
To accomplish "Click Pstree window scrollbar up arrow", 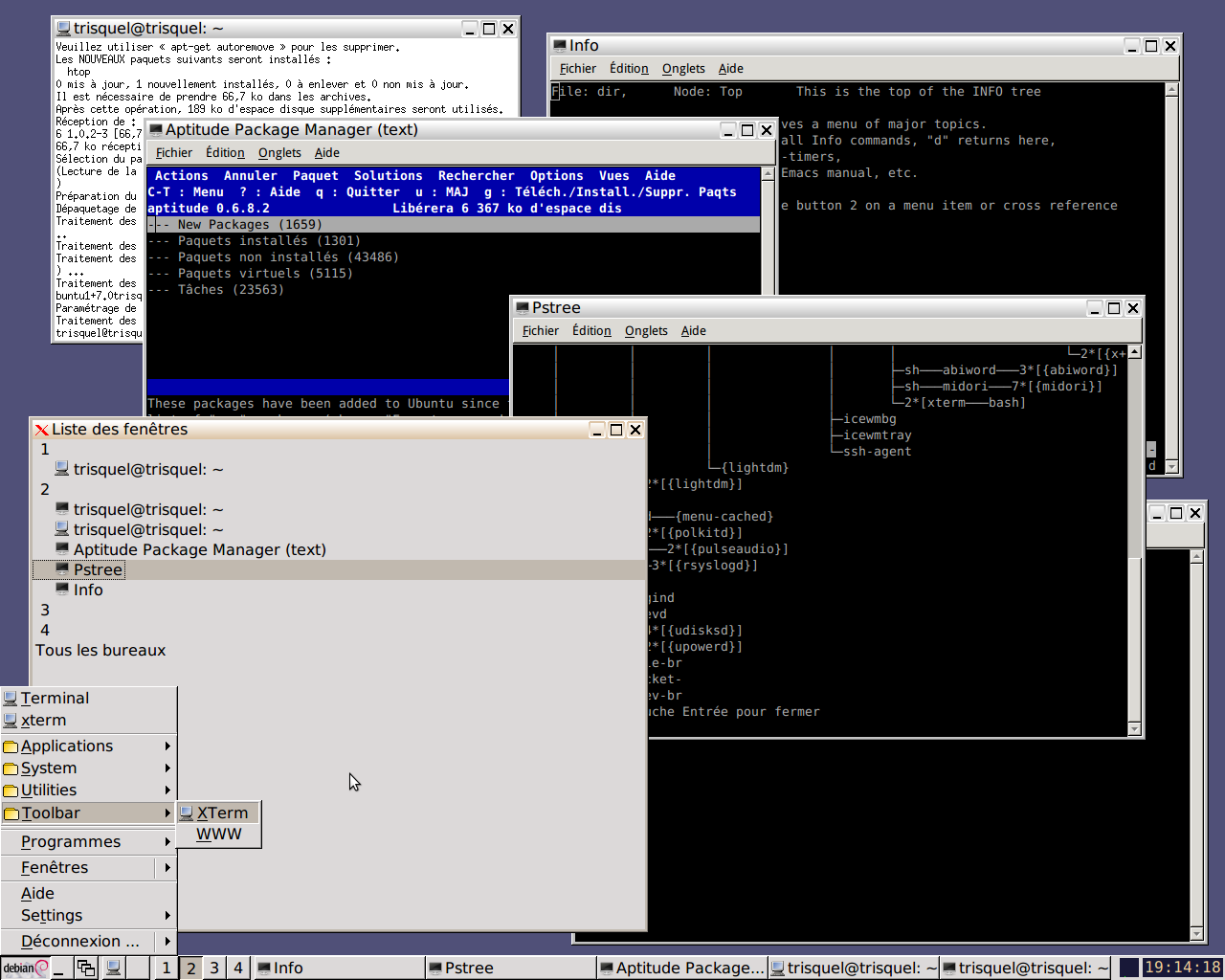I will tap(1135, 352).
